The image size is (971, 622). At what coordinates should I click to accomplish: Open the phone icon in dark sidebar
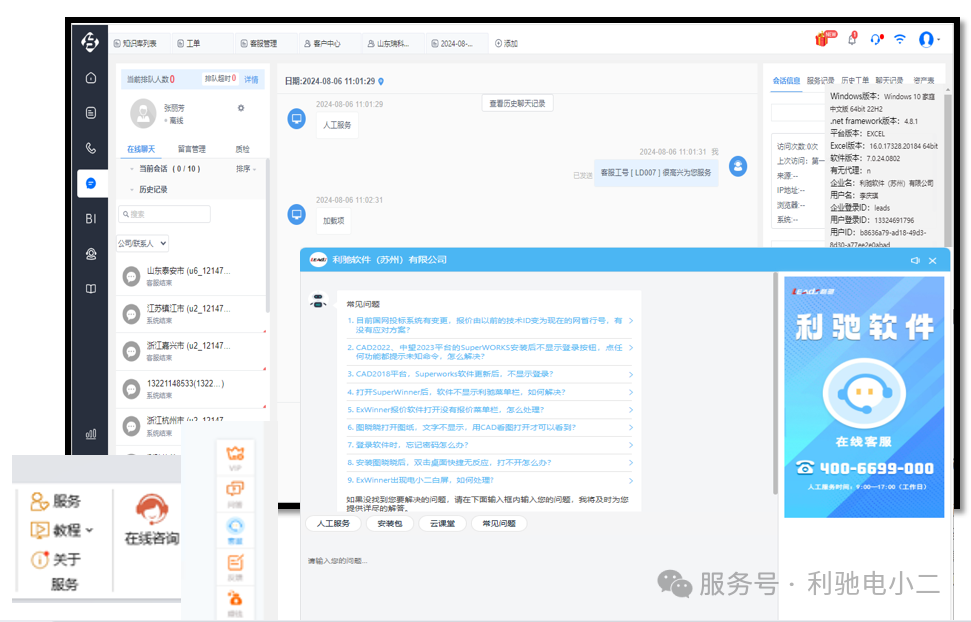click(x=90, y=148)
